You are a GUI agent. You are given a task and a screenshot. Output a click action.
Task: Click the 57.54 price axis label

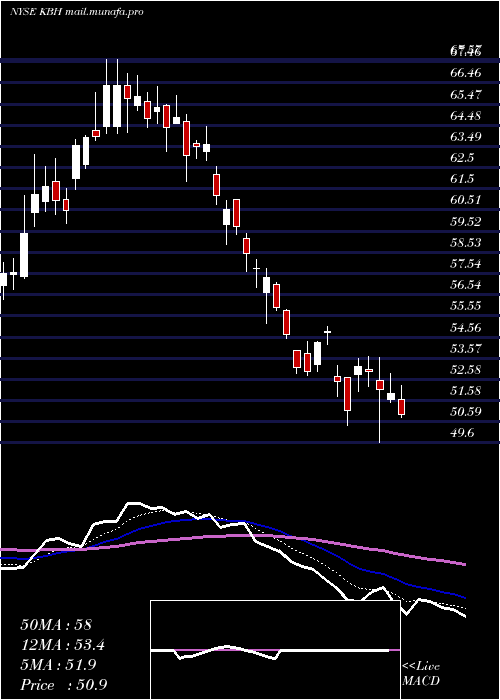pos(466,263)
